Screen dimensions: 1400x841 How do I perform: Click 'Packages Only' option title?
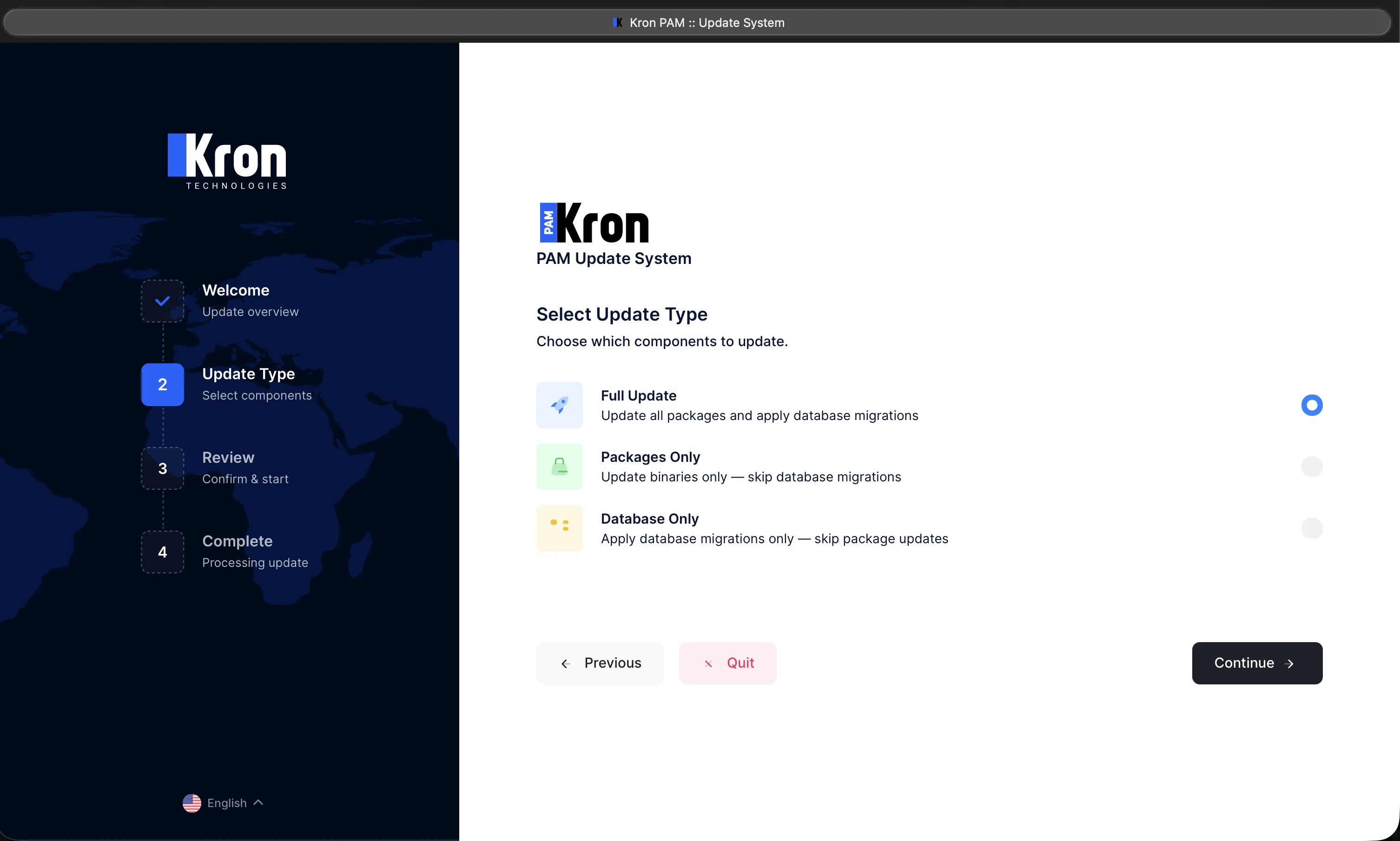click(x=651, y=457)
